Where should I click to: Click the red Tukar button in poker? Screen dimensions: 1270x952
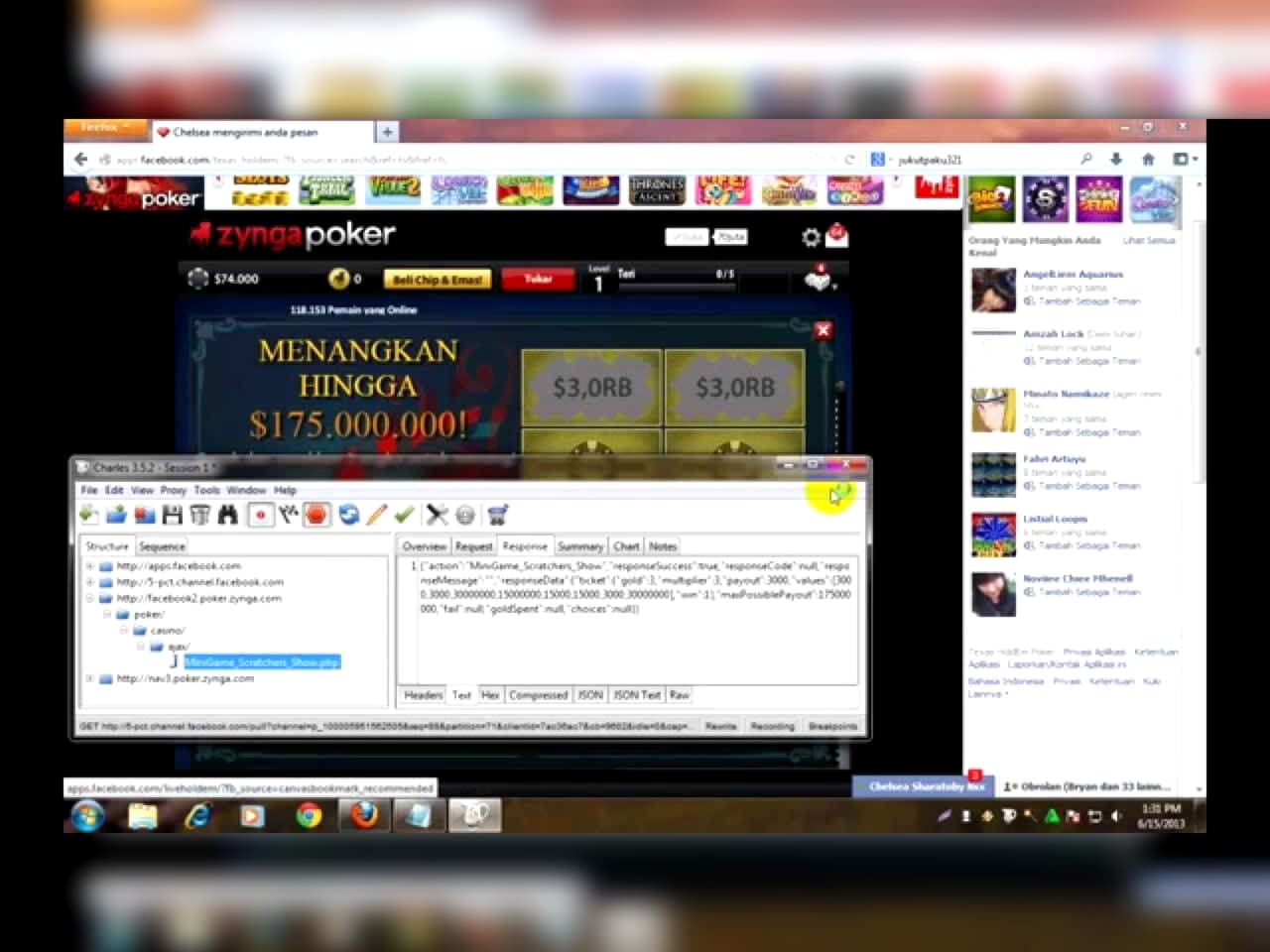538,279
